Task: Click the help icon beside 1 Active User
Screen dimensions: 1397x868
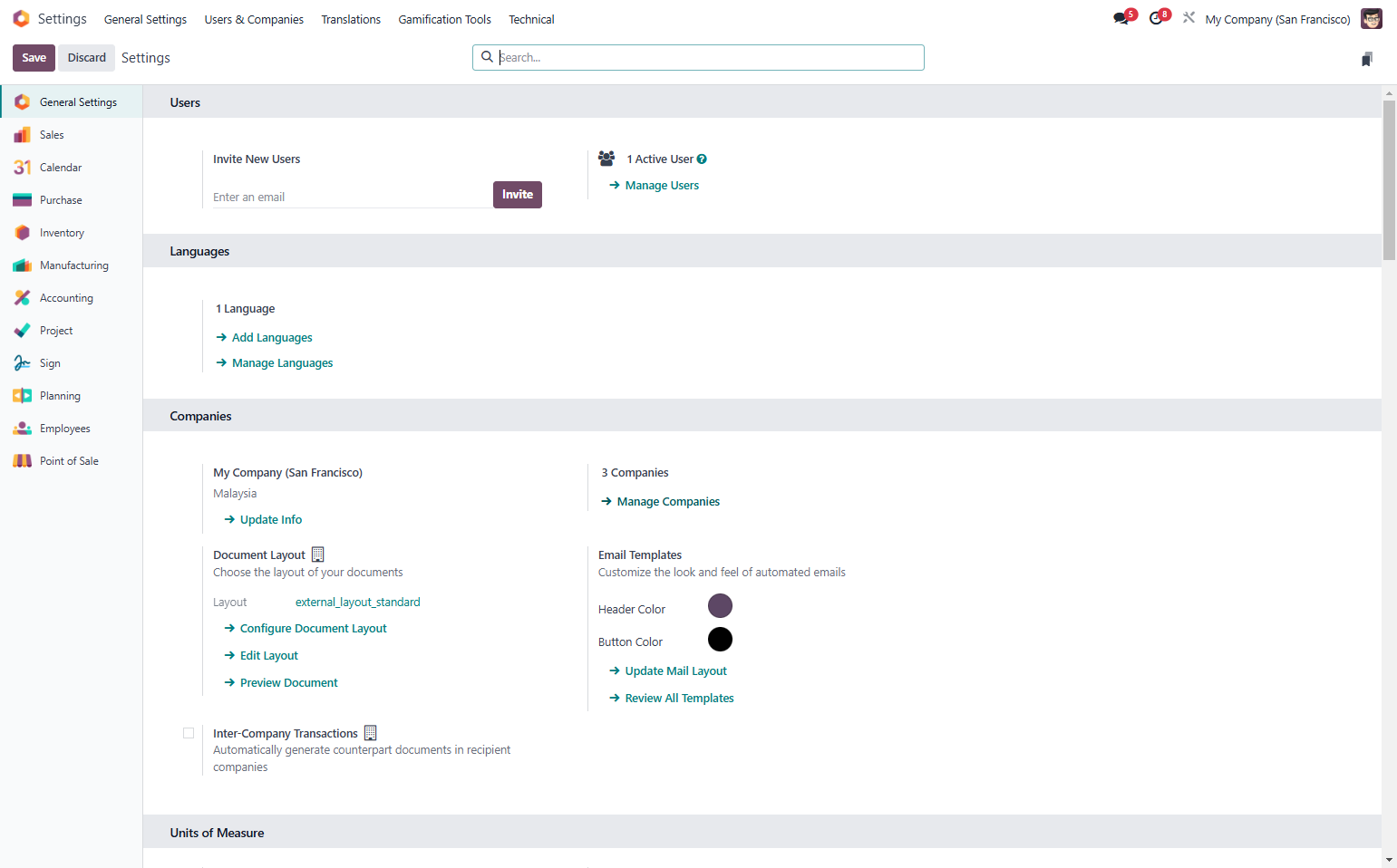Action: pos(702,159)
